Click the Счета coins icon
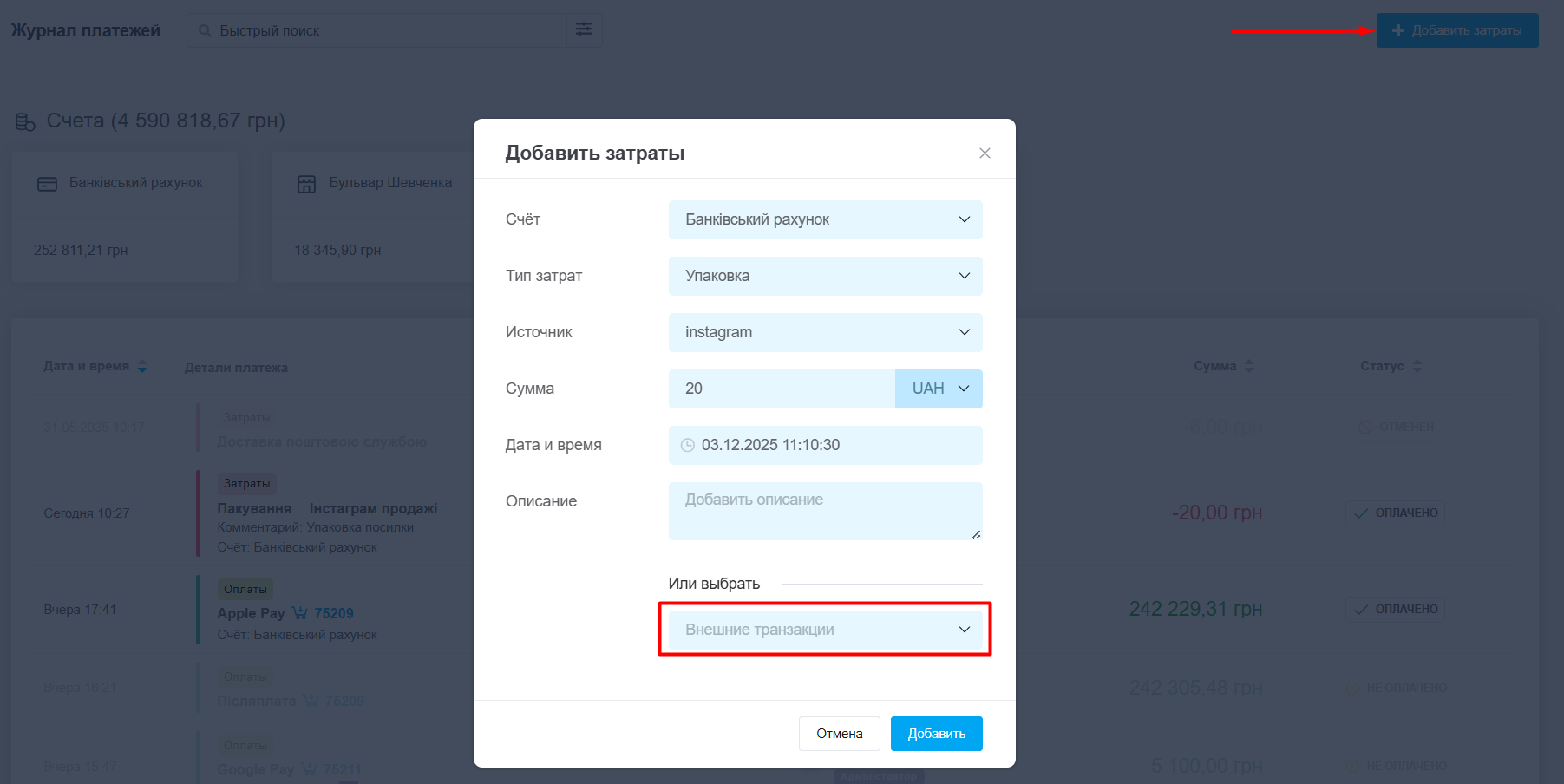This screenshot has height=784, width=1564. pos(25,121)
